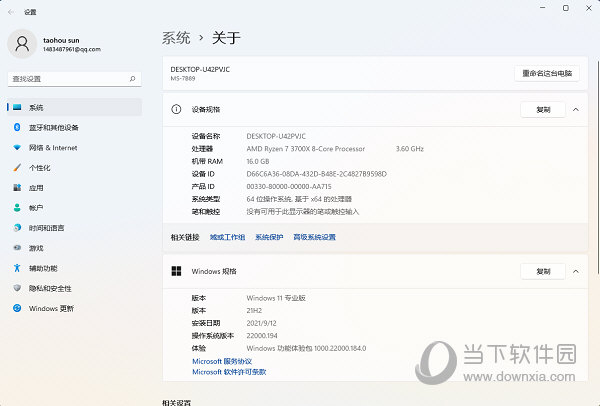The height and width of the screenshot is (406, 600).
Task: Click the time and language globe icon
Action: pos(17,228)
